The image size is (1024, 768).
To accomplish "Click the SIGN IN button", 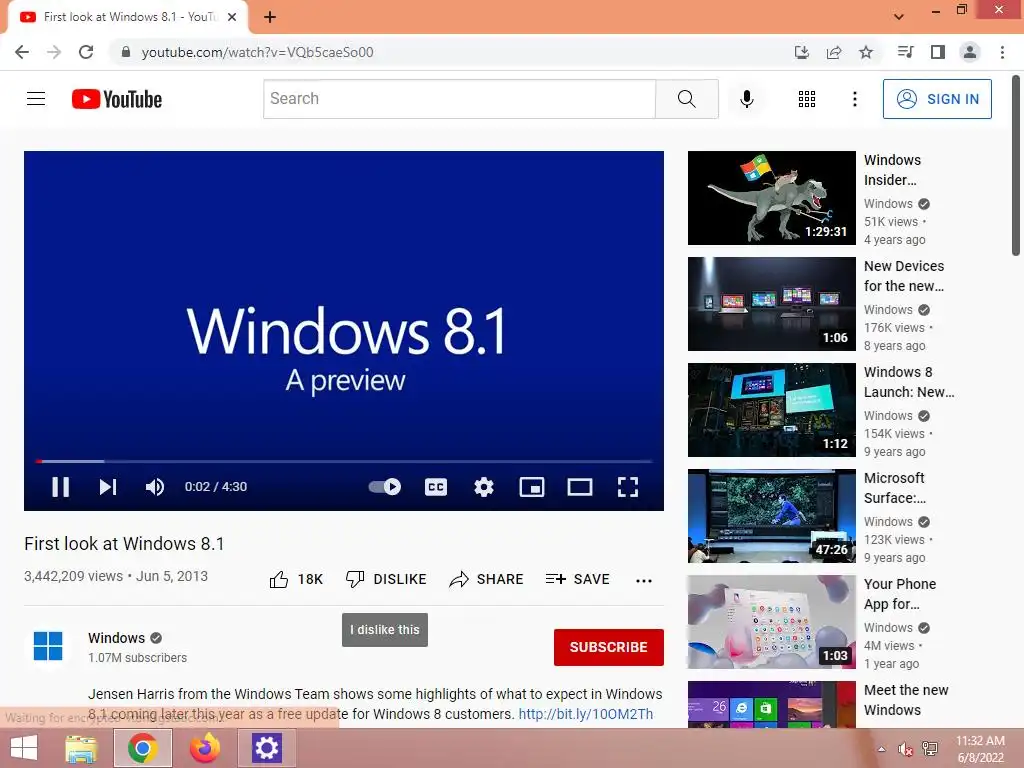I will pos(937,99).
